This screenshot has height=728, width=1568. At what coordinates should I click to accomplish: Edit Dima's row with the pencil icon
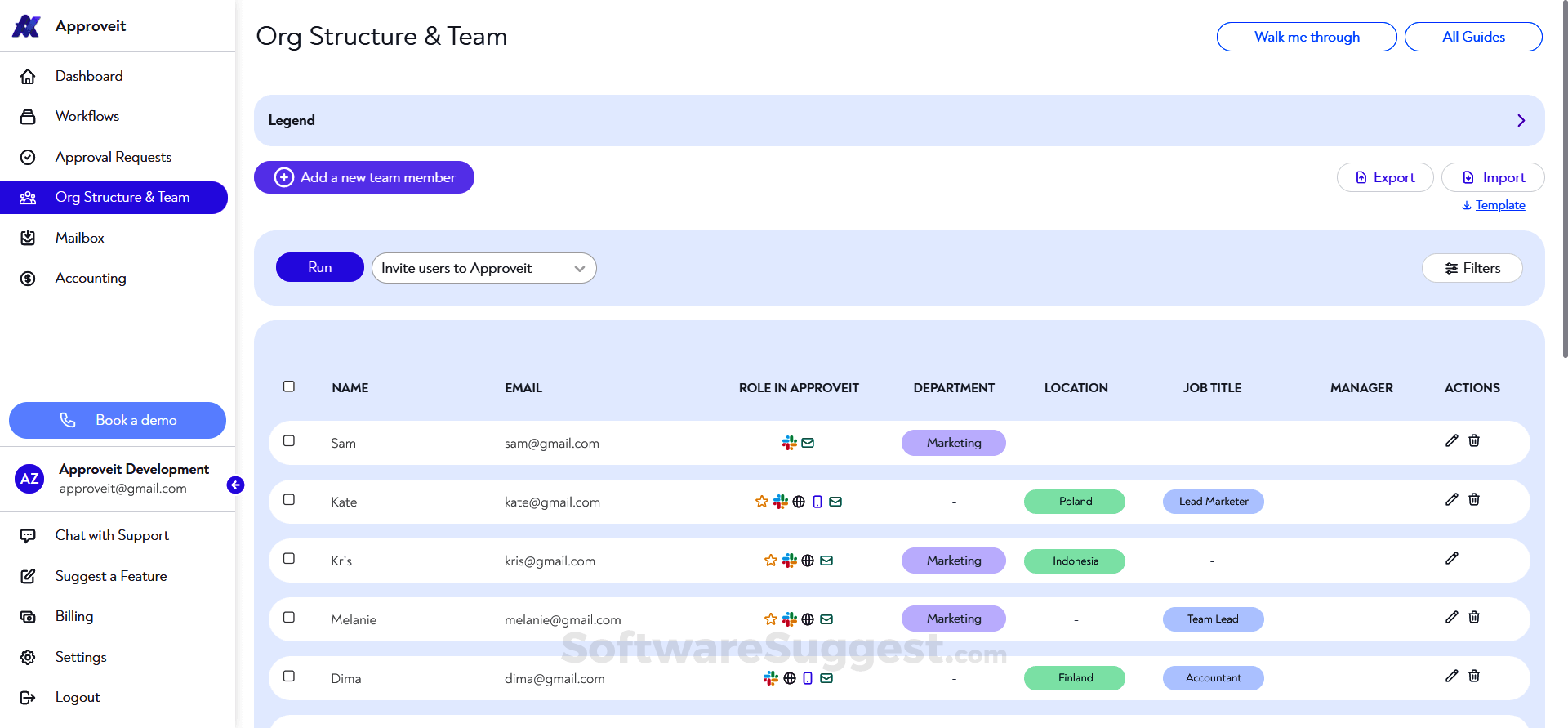pos(1451,676)
